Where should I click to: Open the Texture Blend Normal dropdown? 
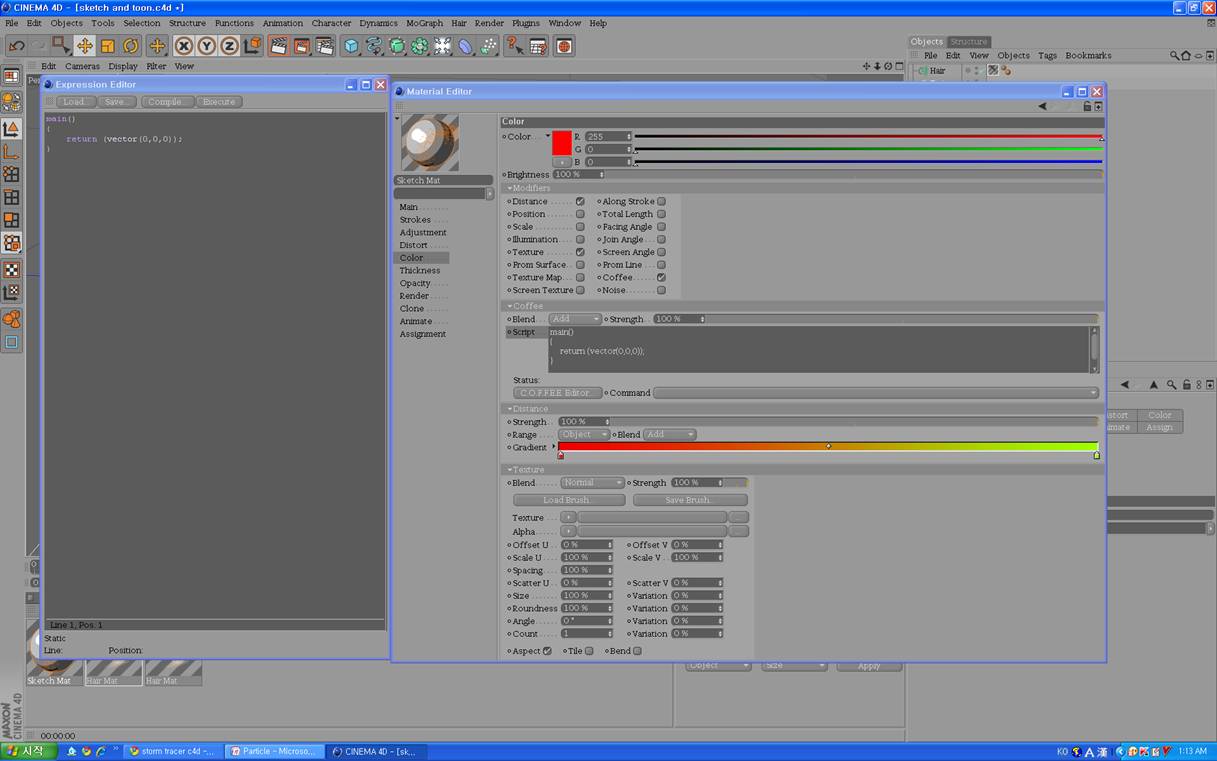point(592,483)
